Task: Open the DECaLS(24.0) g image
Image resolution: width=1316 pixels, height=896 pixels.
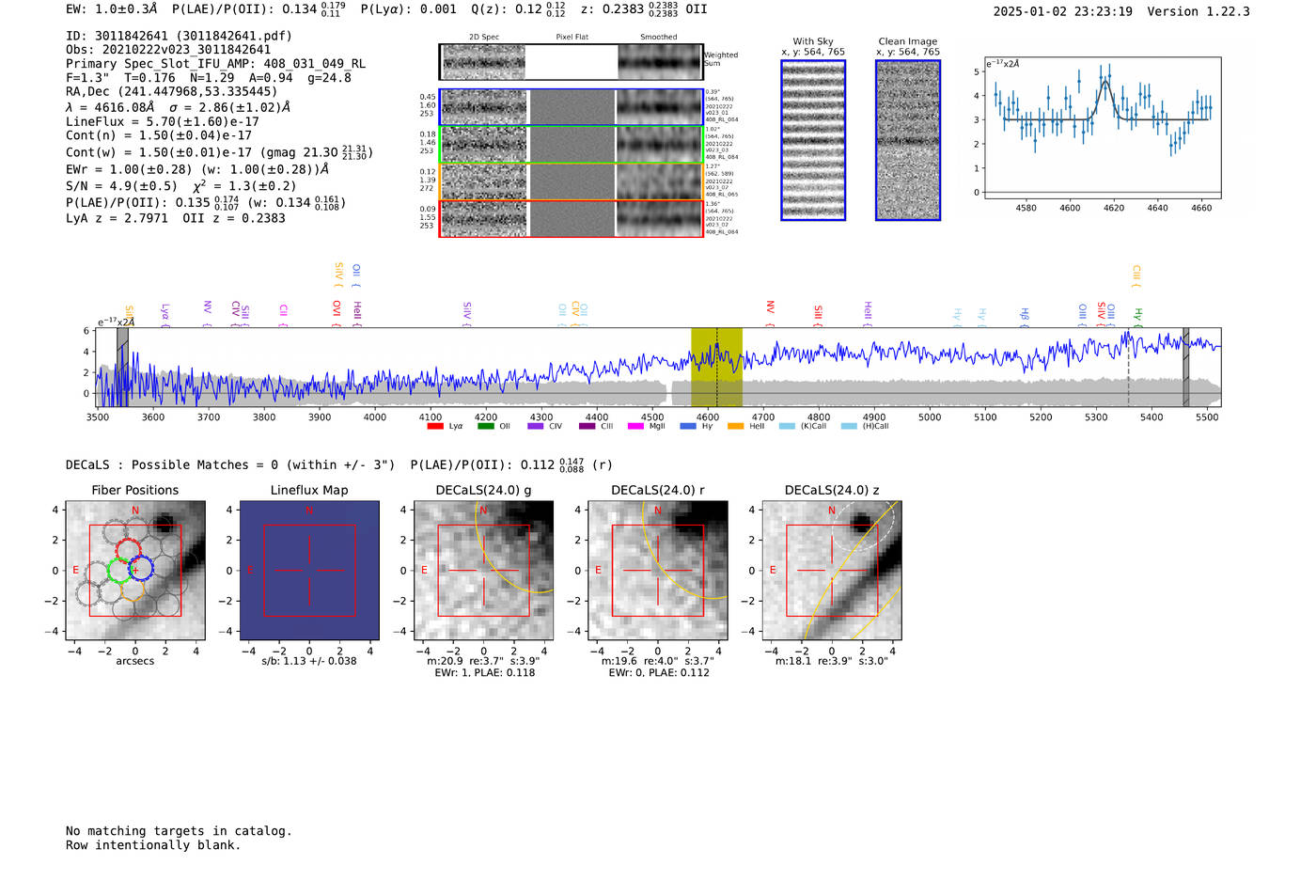Action: tap(483, 571)
